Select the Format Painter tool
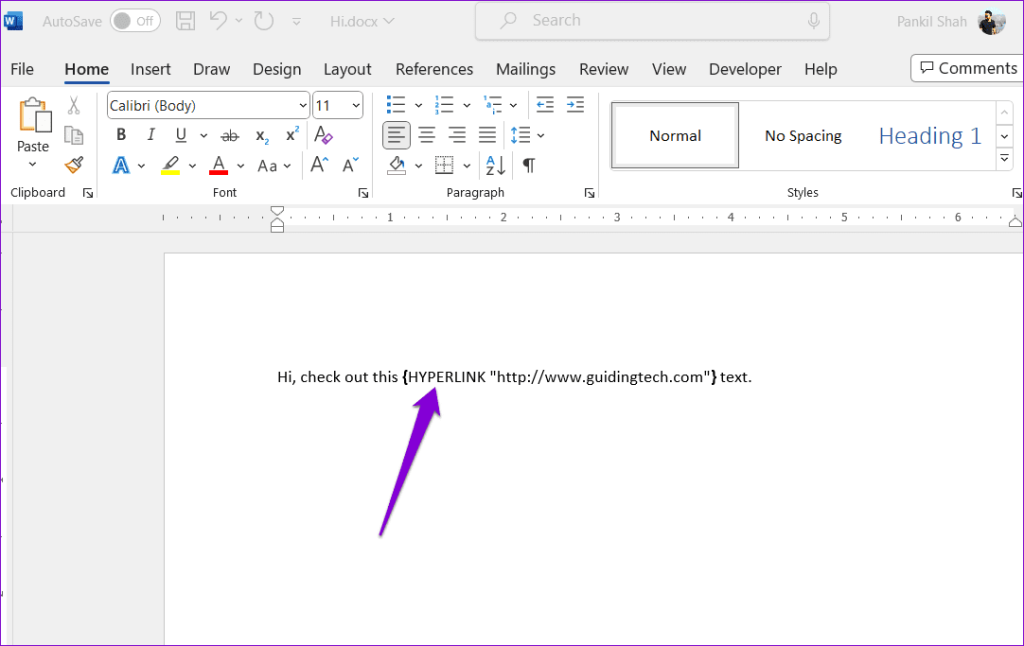Viewport: 1024px width, 646px height. tap(74, 165)
